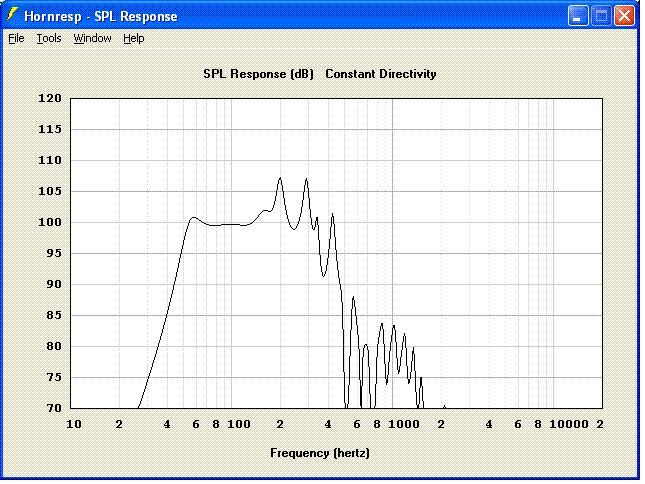Click the 75 dB y-axis label
This screenshot has height=484, width=645.
[54, 377]
